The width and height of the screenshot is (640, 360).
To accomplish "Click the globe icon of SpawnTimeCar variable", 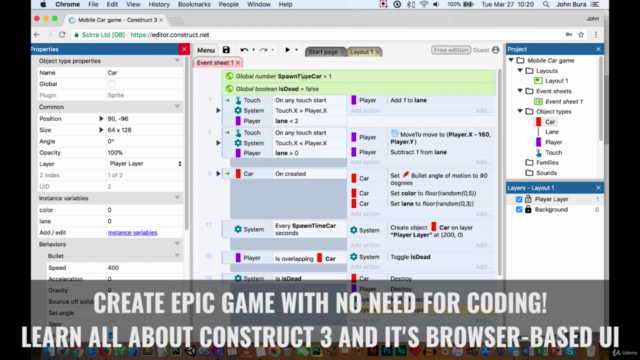I will tap(229, 76).
